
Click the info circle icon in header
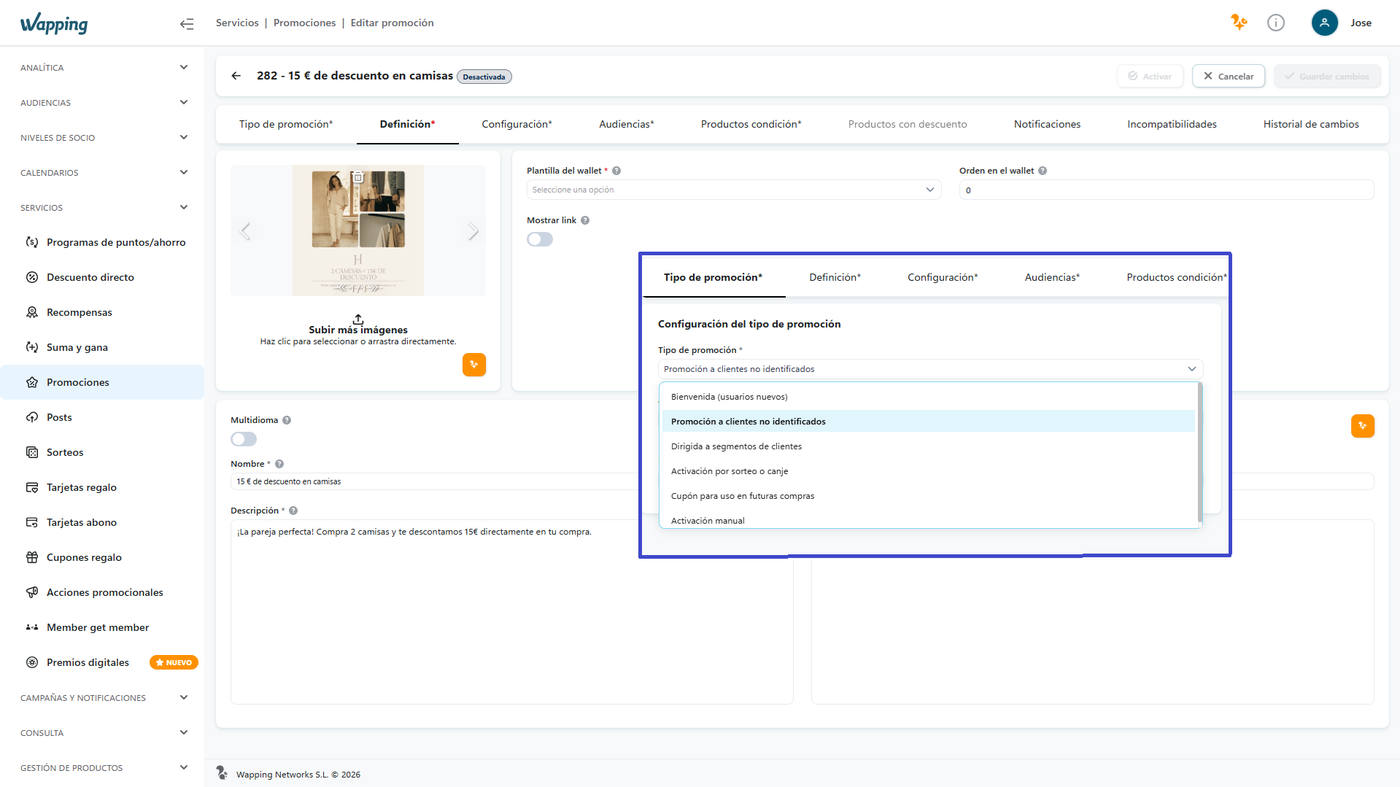[1276, 22]
